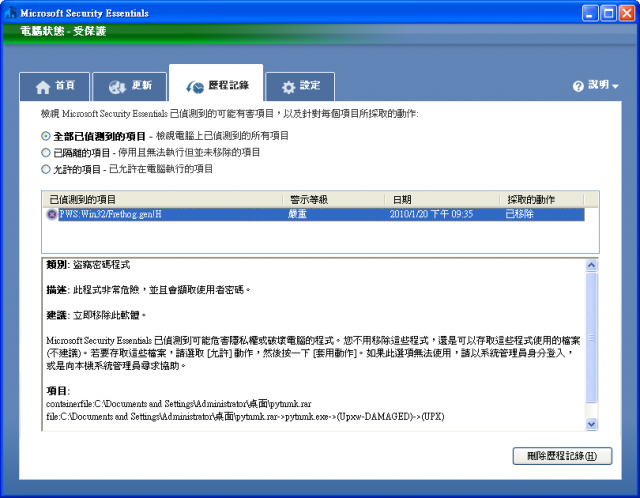The width and height of the screenshot is (640, 498).
Task: Sort by 已偵測到的項目 column header
Action: coord(162,200)
